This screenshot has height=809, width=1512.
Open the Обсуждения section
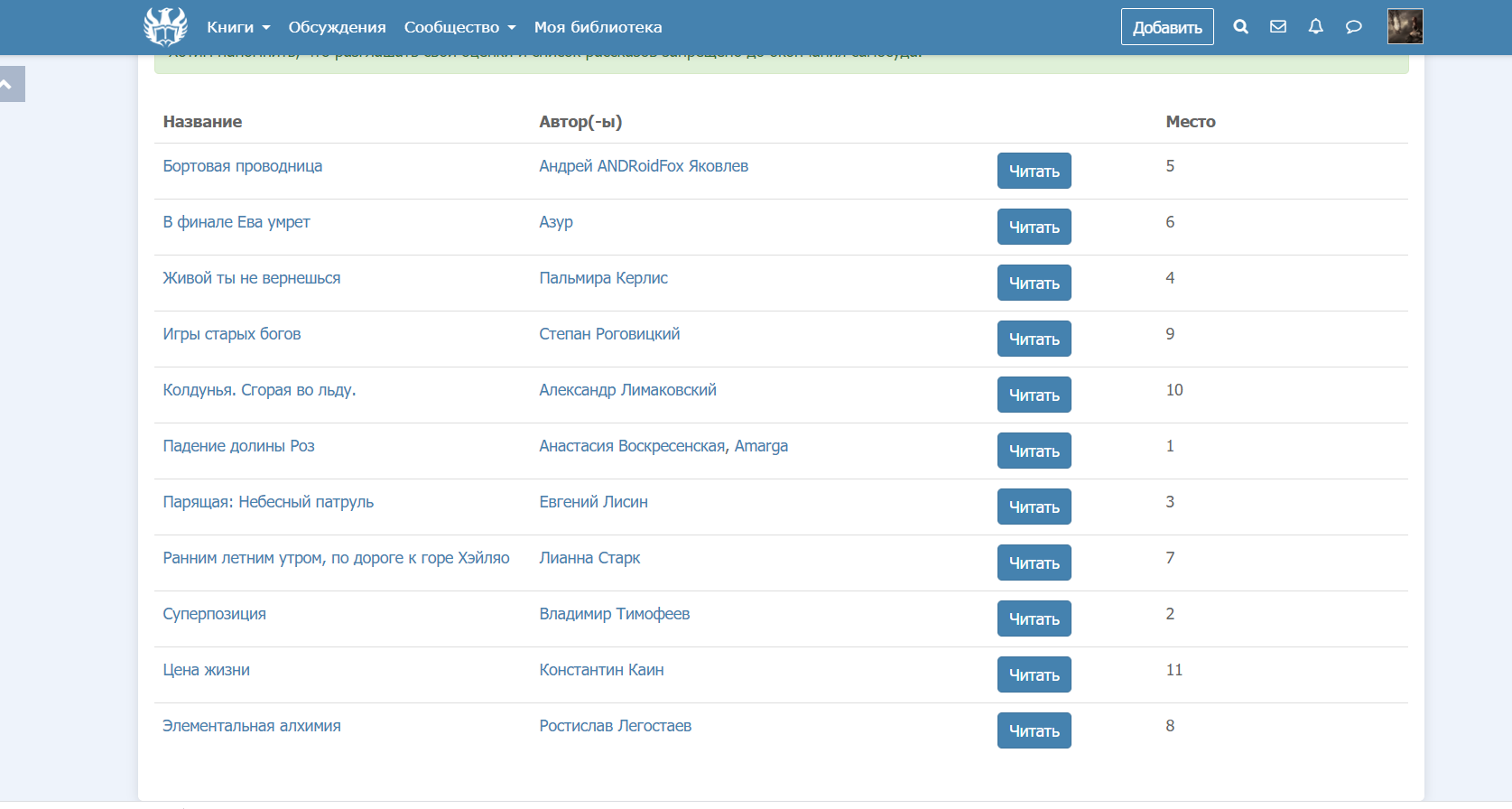[x=337, y=27]
